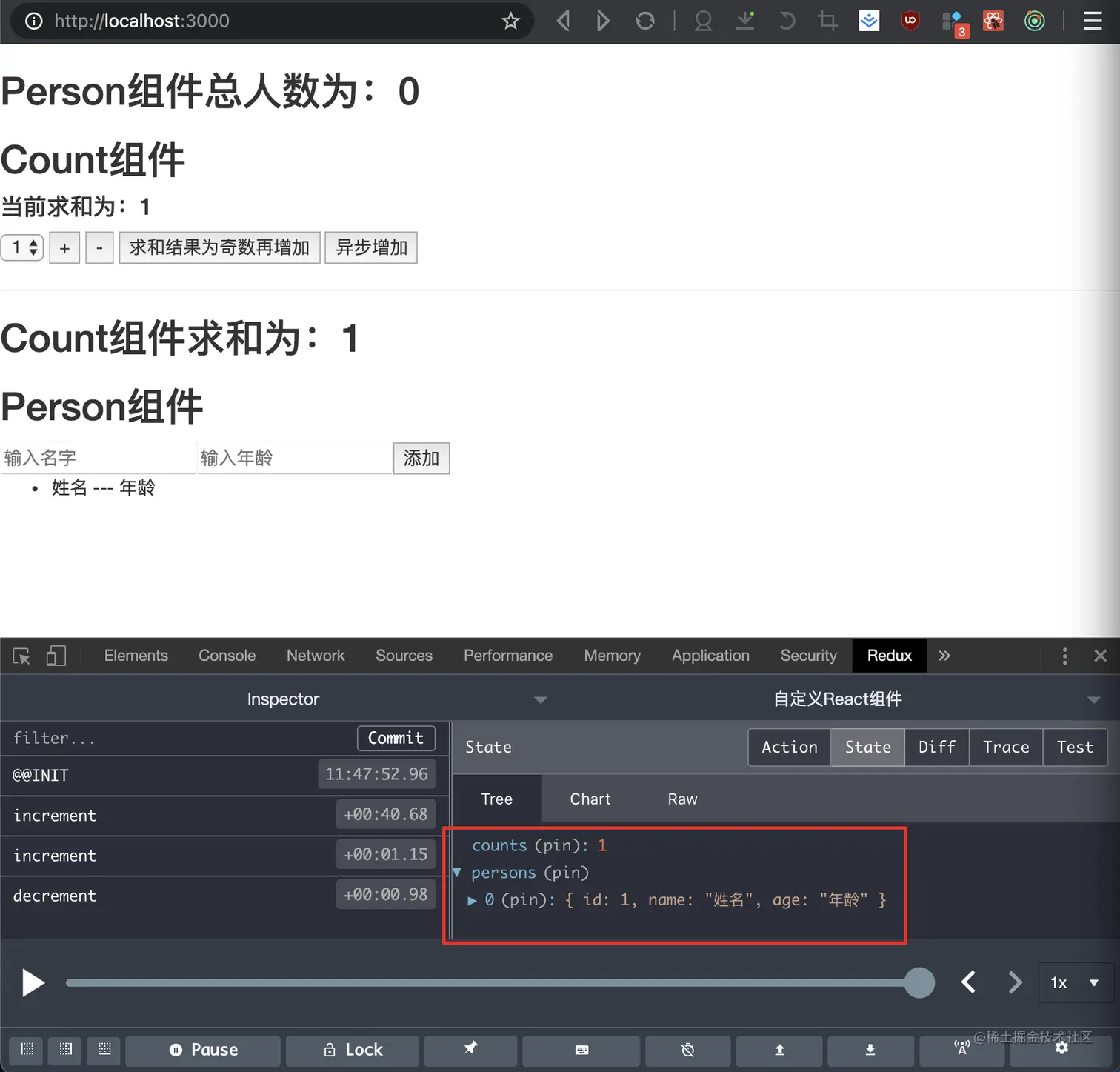The image size is (1120, 1072).
Task: Switch inspector view to Trace
Action: pyautogui.click(x=1006, y=747)
